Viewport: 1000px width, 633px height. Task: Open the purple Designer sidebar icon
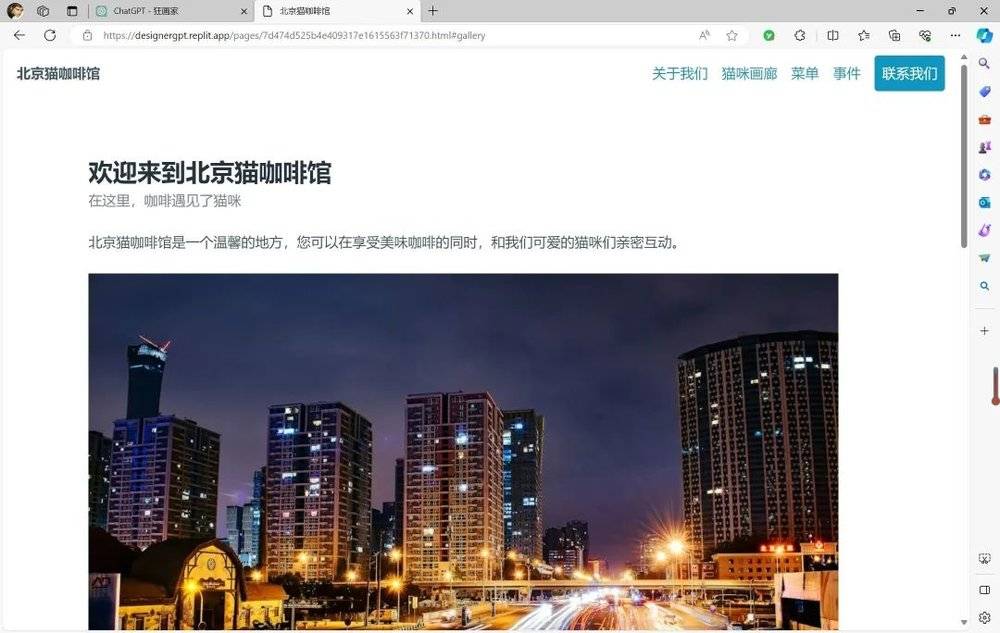pyautogui.click(x=985, y=230)
